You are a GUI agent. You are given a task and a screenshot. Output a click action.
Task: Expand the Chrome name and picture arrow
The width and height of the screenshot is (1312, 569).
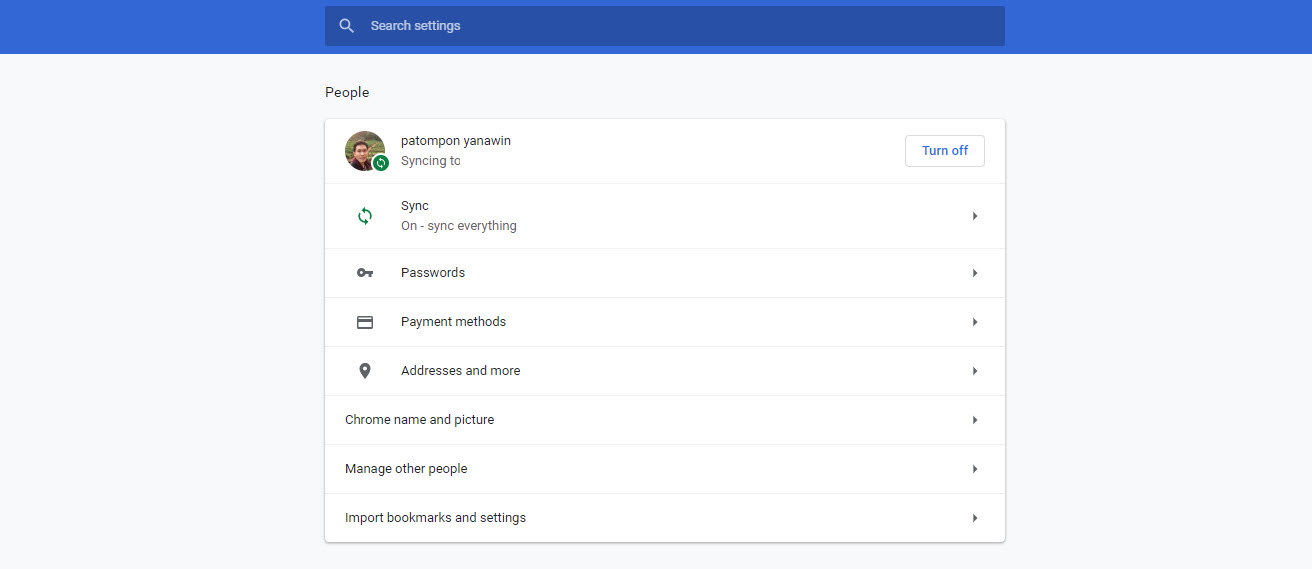975,420
